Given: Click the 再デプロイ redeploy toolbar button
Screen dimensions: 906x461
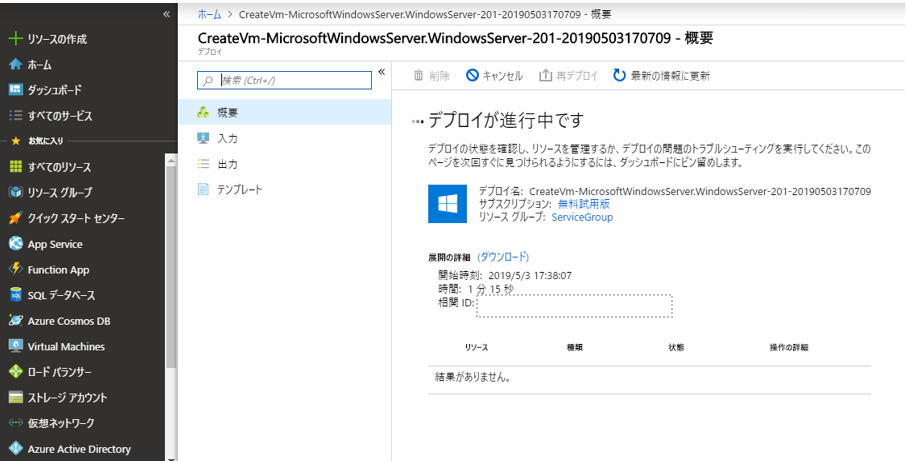Looking at the screenshot, I should 569,76.
